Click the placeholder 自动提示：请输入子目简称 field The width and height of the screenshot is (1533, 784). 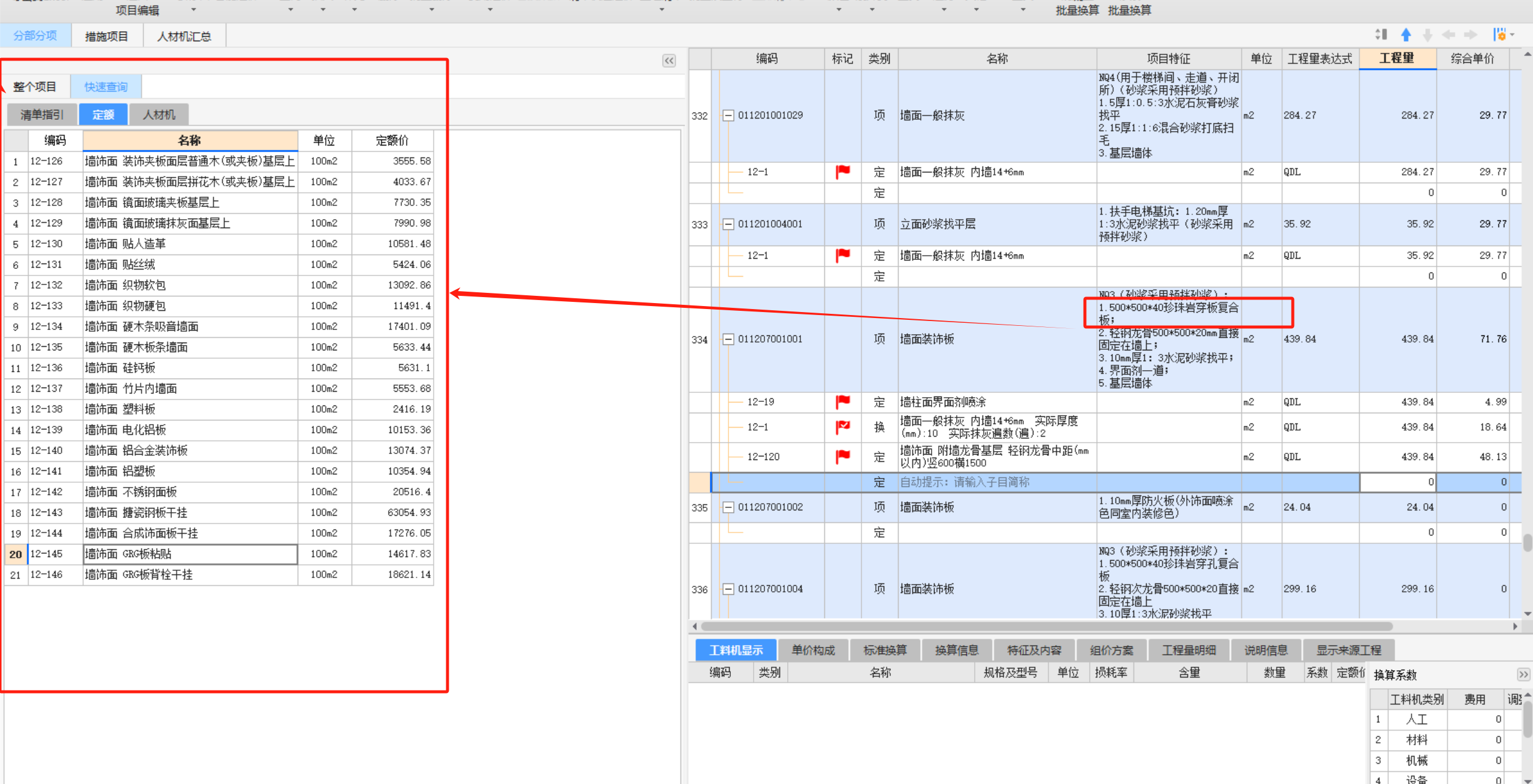(997, 482)
